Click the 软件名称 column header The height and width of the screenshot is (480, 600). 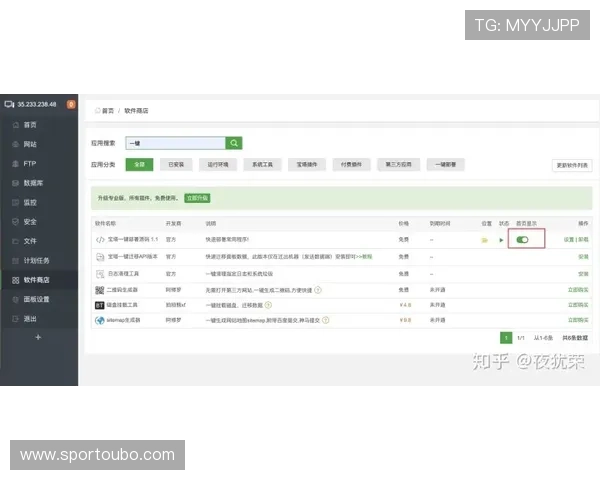pos(105,224)
